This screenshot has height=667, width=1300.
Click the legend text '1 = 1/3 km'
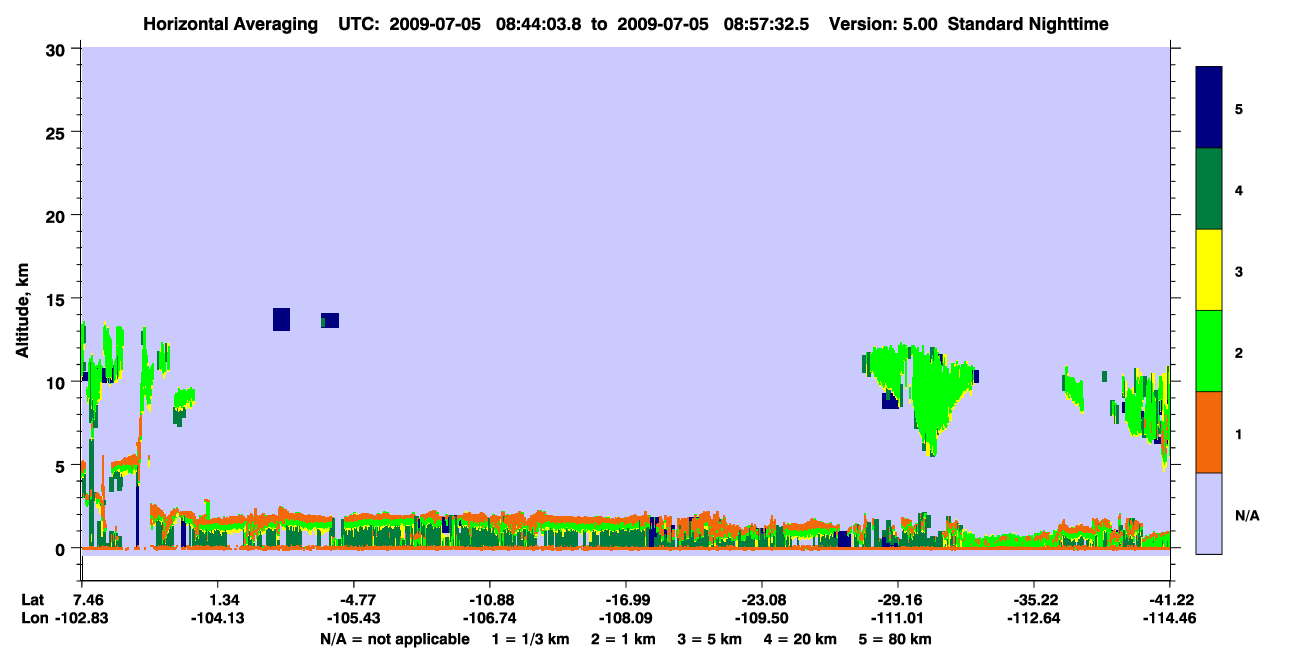coord(531,639)
